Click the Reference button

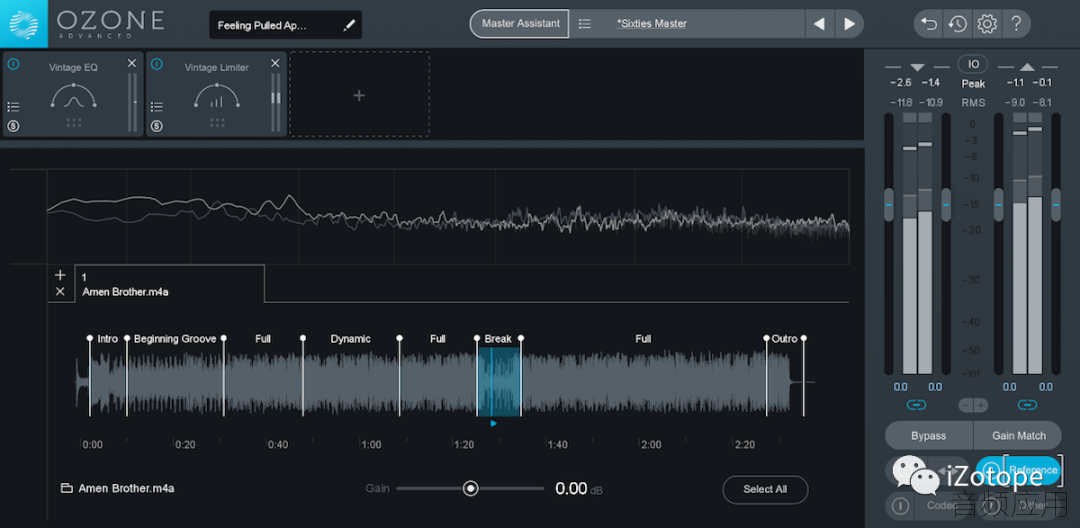(1019, 471)
